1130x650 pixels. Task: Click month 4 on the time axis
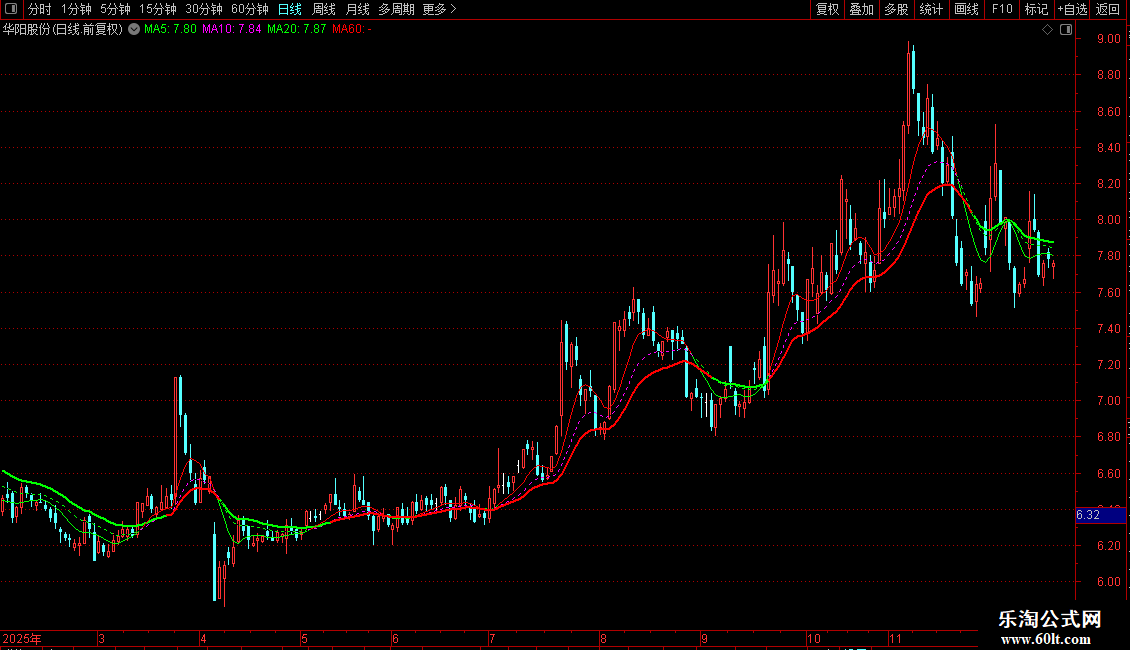click(203, 638)
